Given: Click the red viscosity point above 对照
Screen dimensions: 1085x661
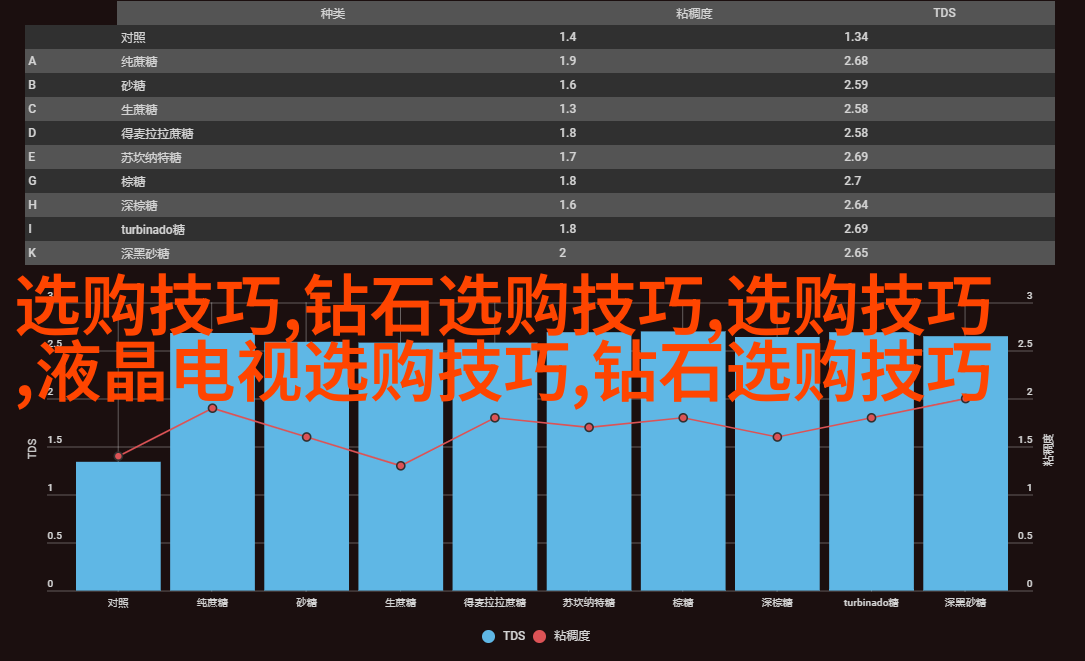Looking at the screenshot, I should click(118, 456).
